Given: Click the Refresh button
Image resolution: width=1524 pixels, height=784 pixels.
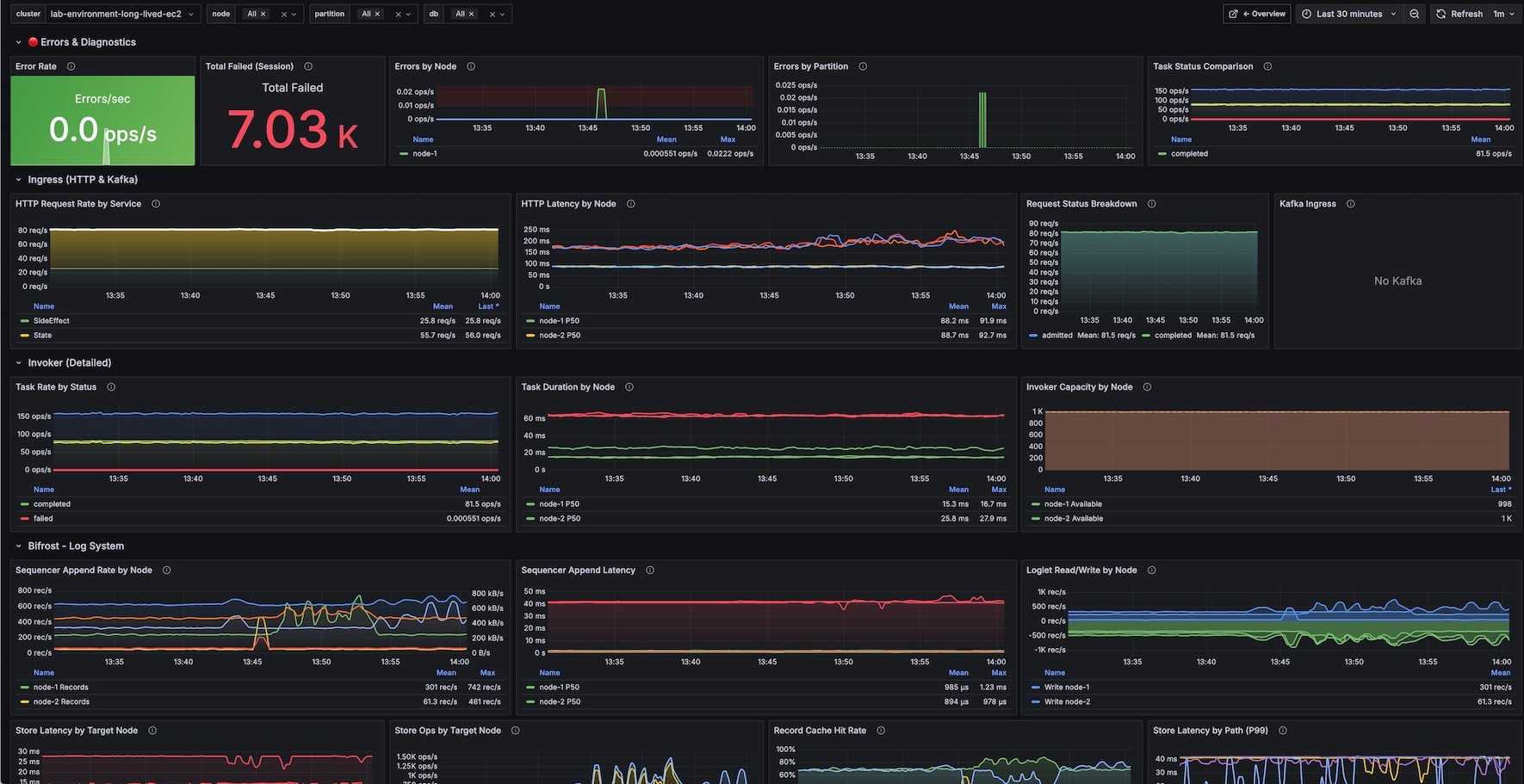Looking at the screenshot, I should click(1459, 14).
